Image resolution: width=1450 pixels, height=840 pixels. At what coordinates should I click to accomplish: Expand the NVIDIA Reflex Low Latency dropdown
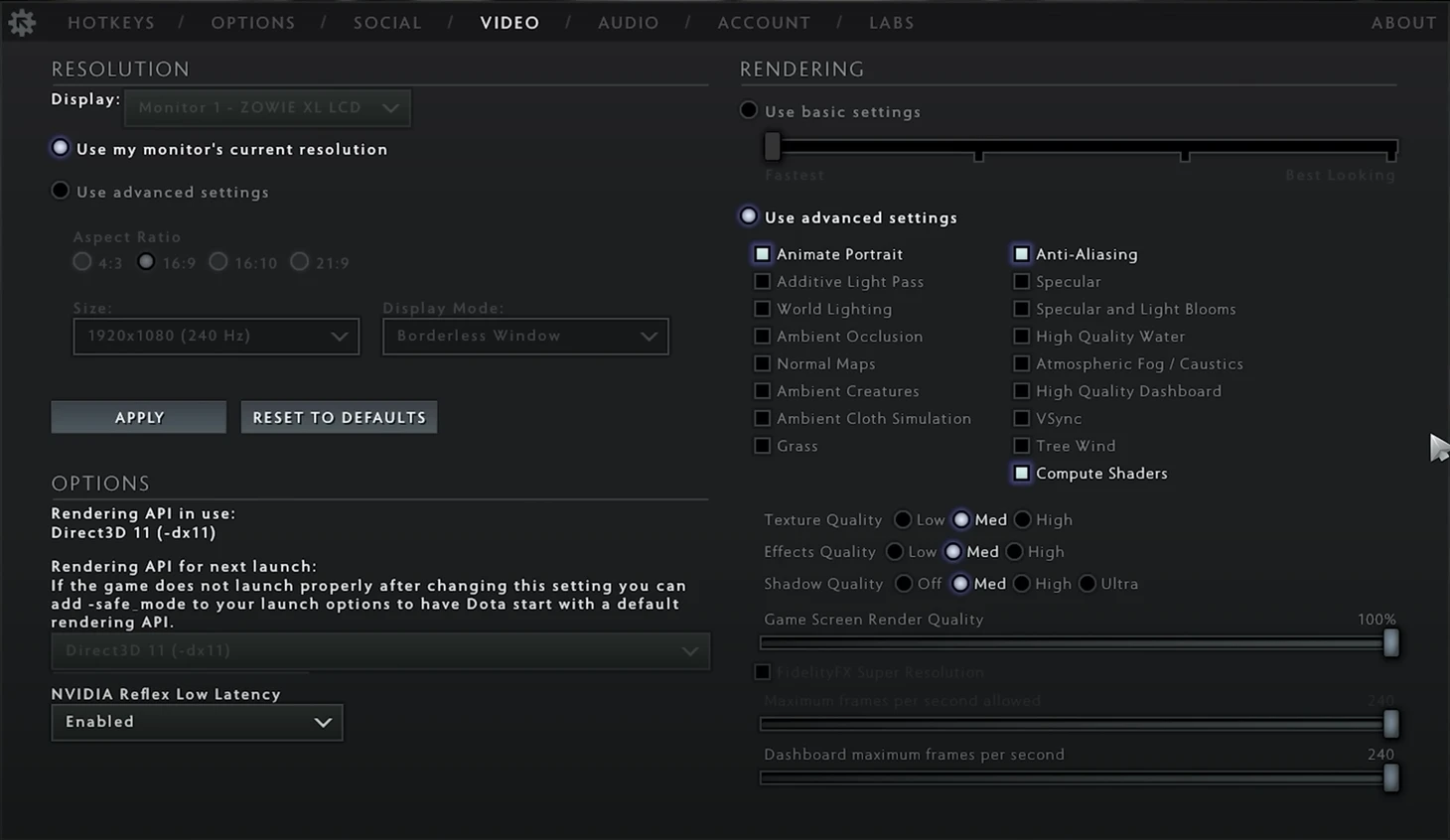197,722
